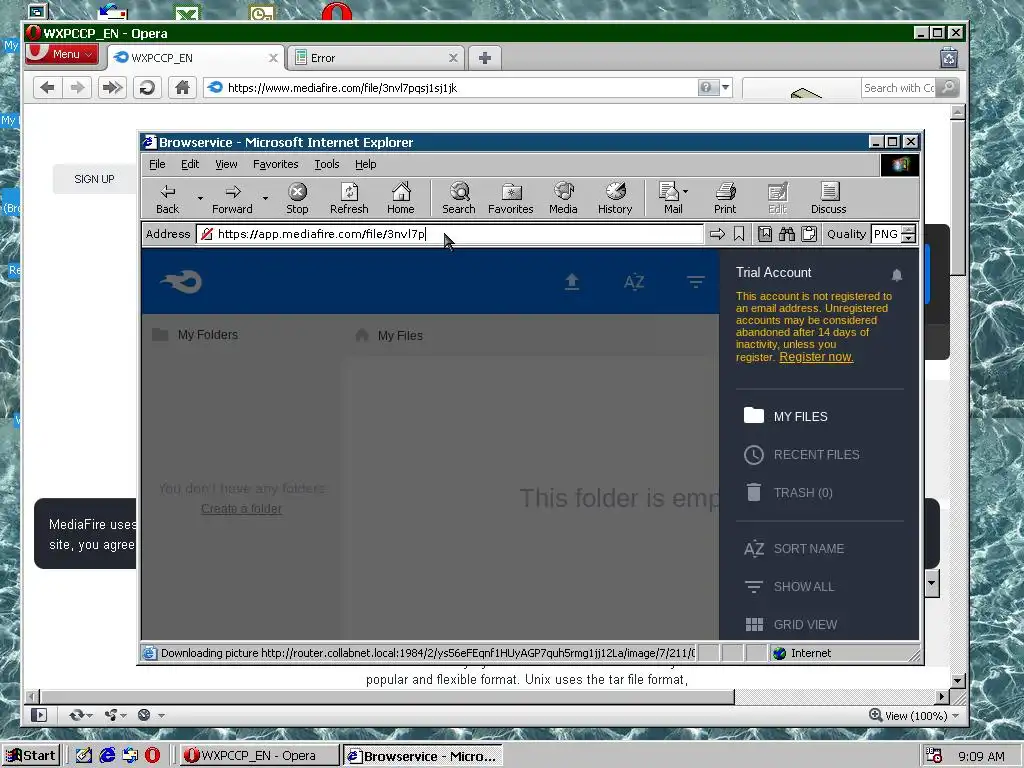Open the Tools menu in Internet Explorer
The image size is (1024, 768).
[x=327, y=164]
